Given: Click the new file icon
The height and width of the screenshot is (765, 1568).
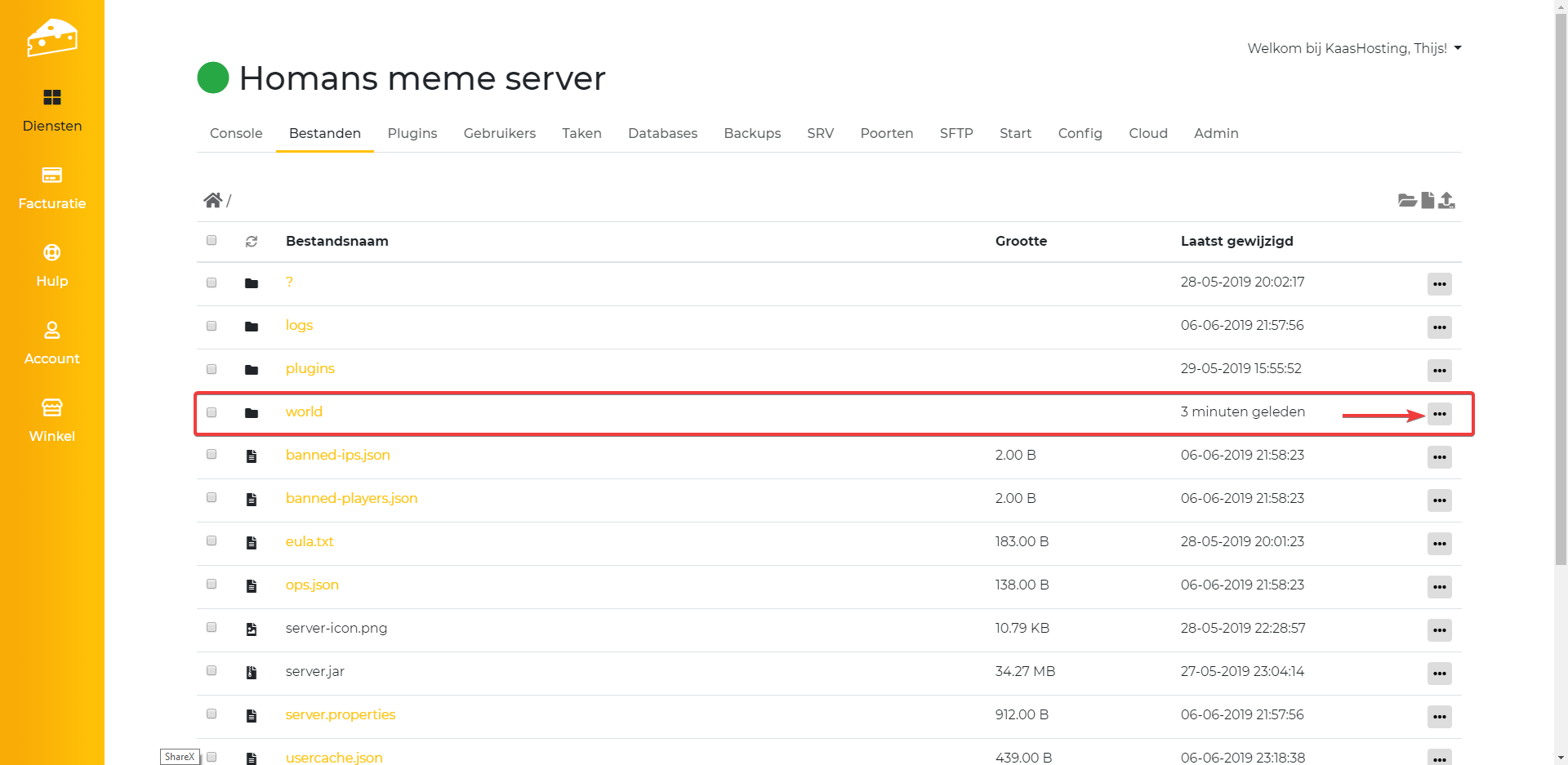Looking at the screenshot, I should click(x=1428, y=201).
